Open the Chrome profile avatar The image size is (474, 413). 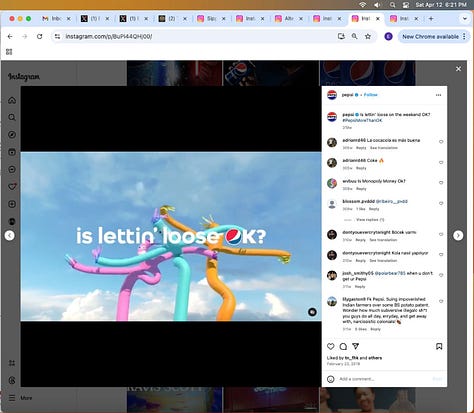(388, 36)
